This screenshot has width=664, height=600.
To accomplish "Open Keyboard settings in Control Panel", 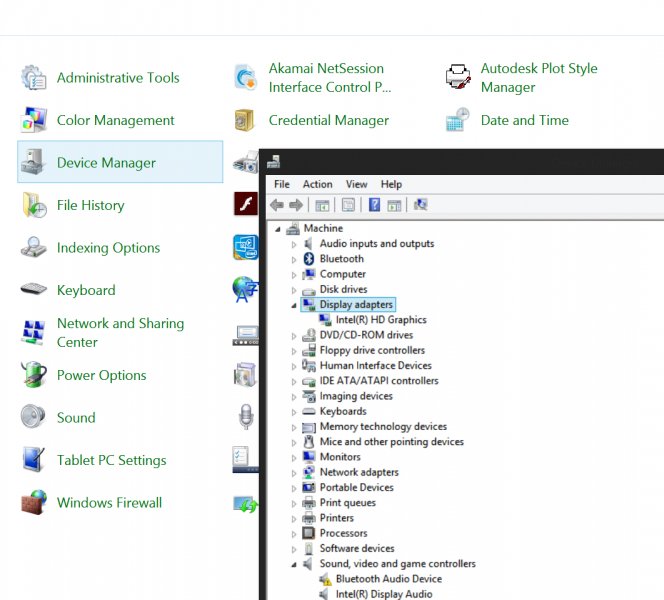I will [86, 290].
